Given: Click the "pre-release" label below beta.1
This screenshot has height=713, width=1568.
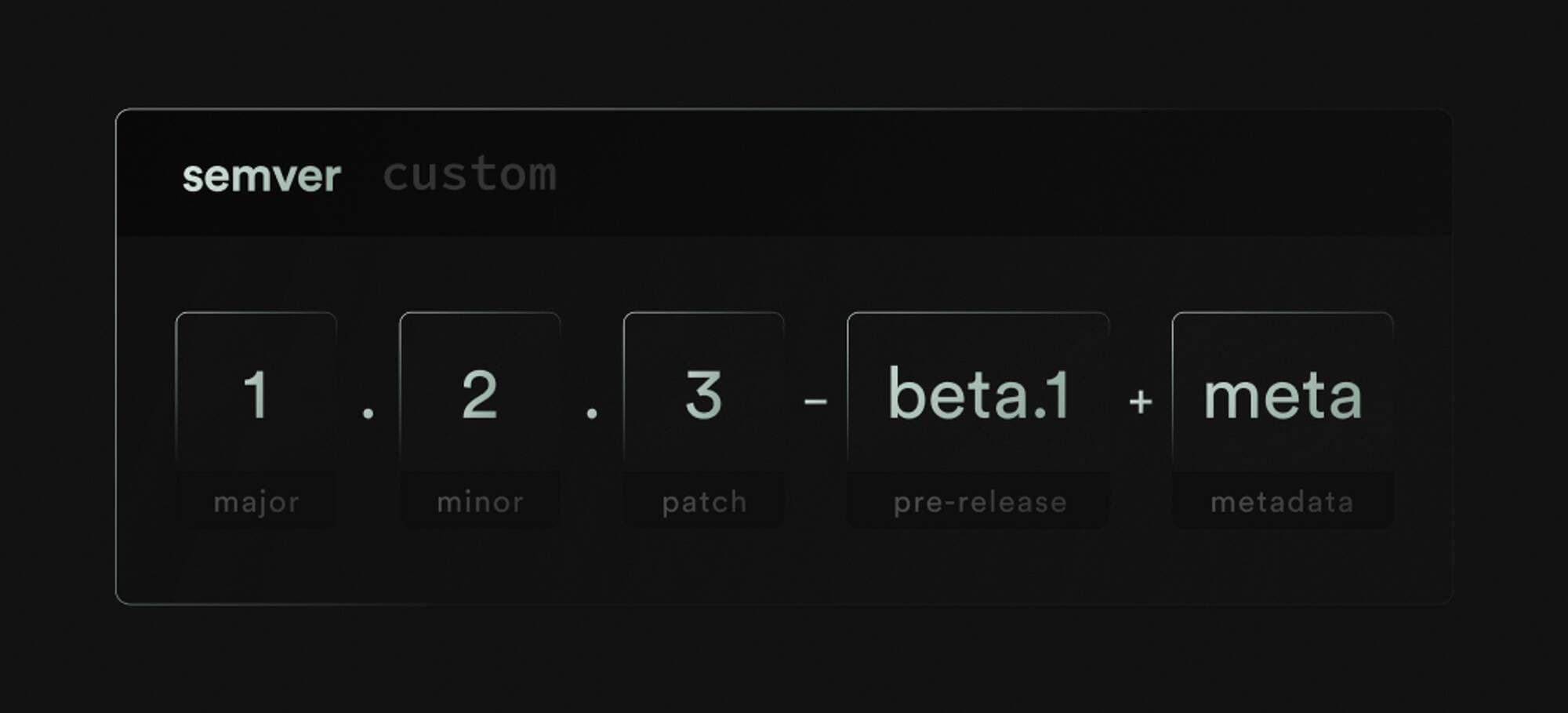Looking at the screenshot, I should coord(979,502).
